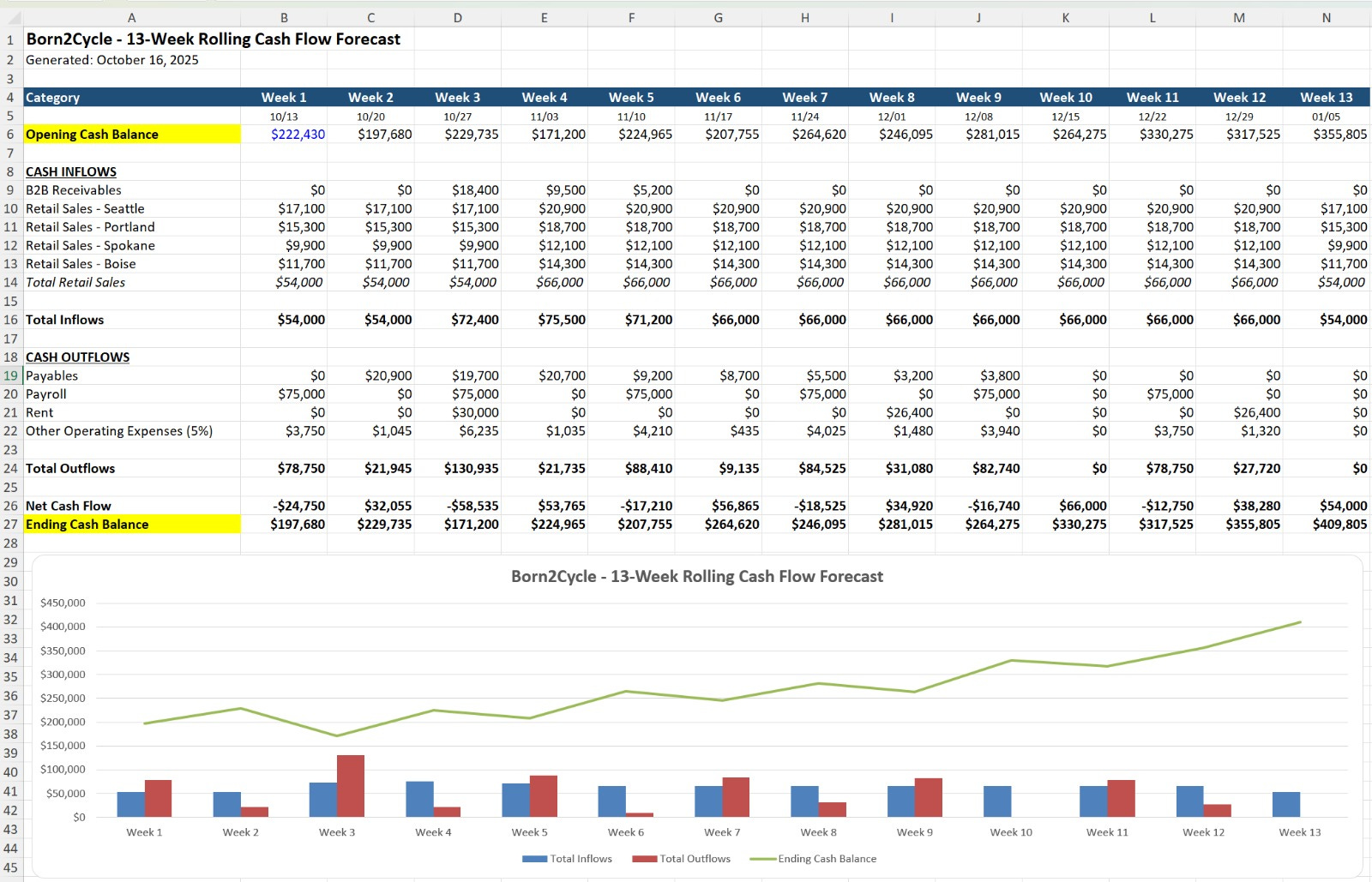Select row number 27

(x=12, y=524)
